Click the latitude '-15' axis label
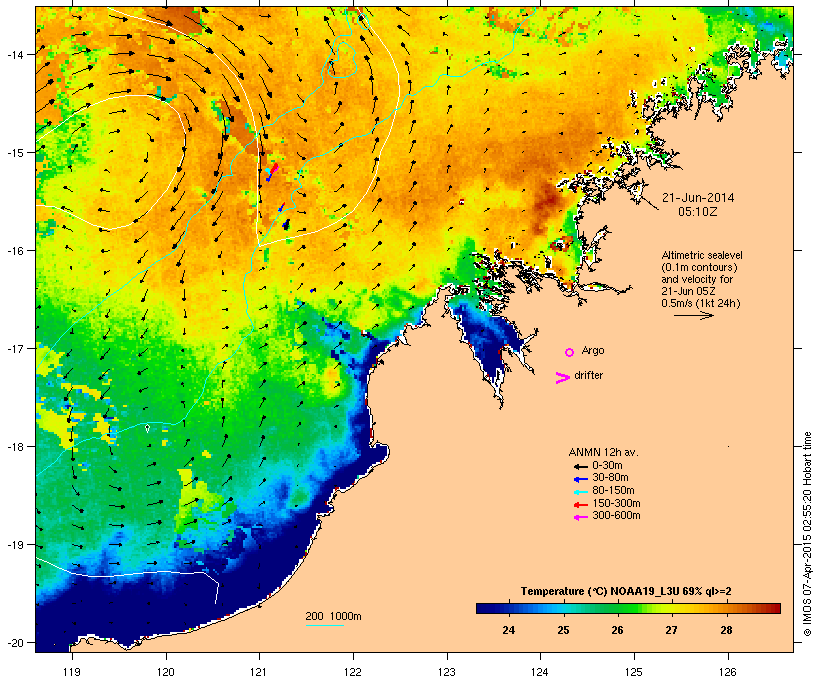Viewport: 820px width, 680px height. coord(14,153)
